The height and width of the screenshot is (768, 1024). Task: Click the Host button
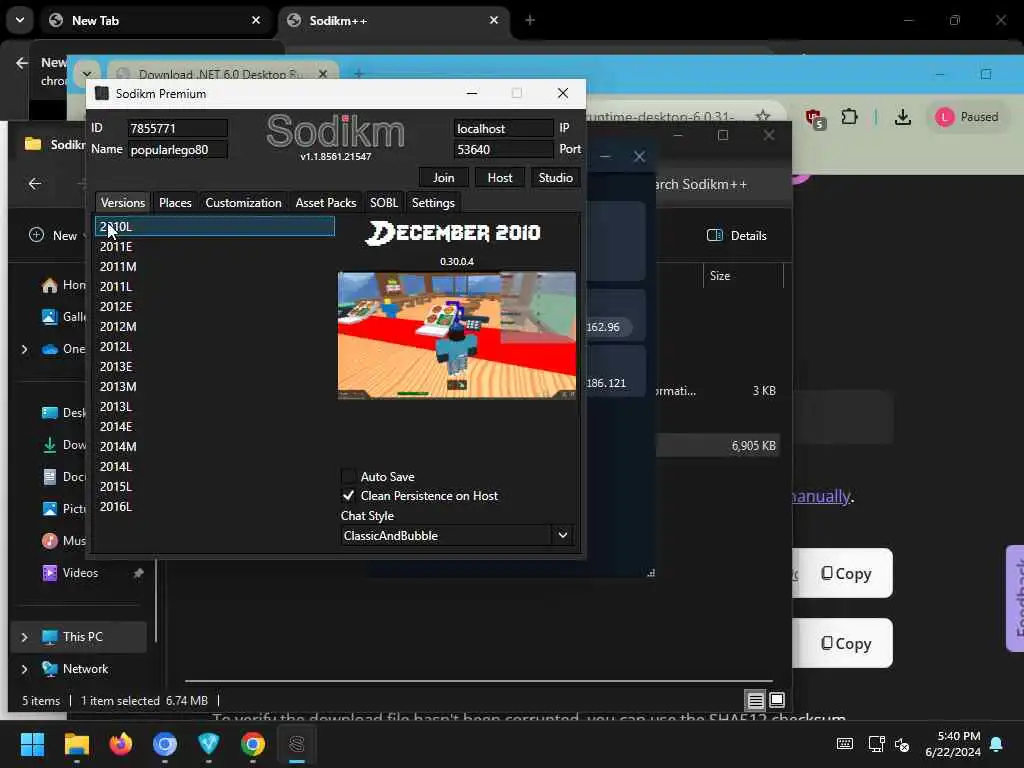tap(500, 178)
